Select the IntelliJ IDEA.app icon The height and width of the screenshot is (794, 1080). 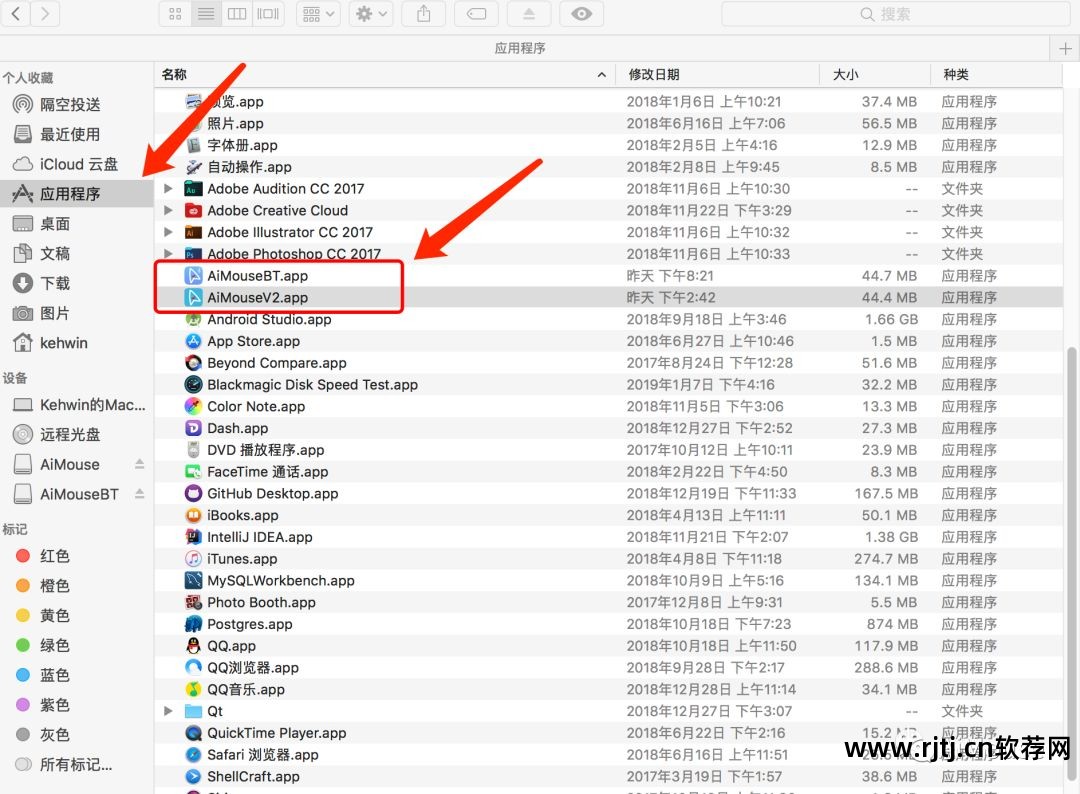194,537
